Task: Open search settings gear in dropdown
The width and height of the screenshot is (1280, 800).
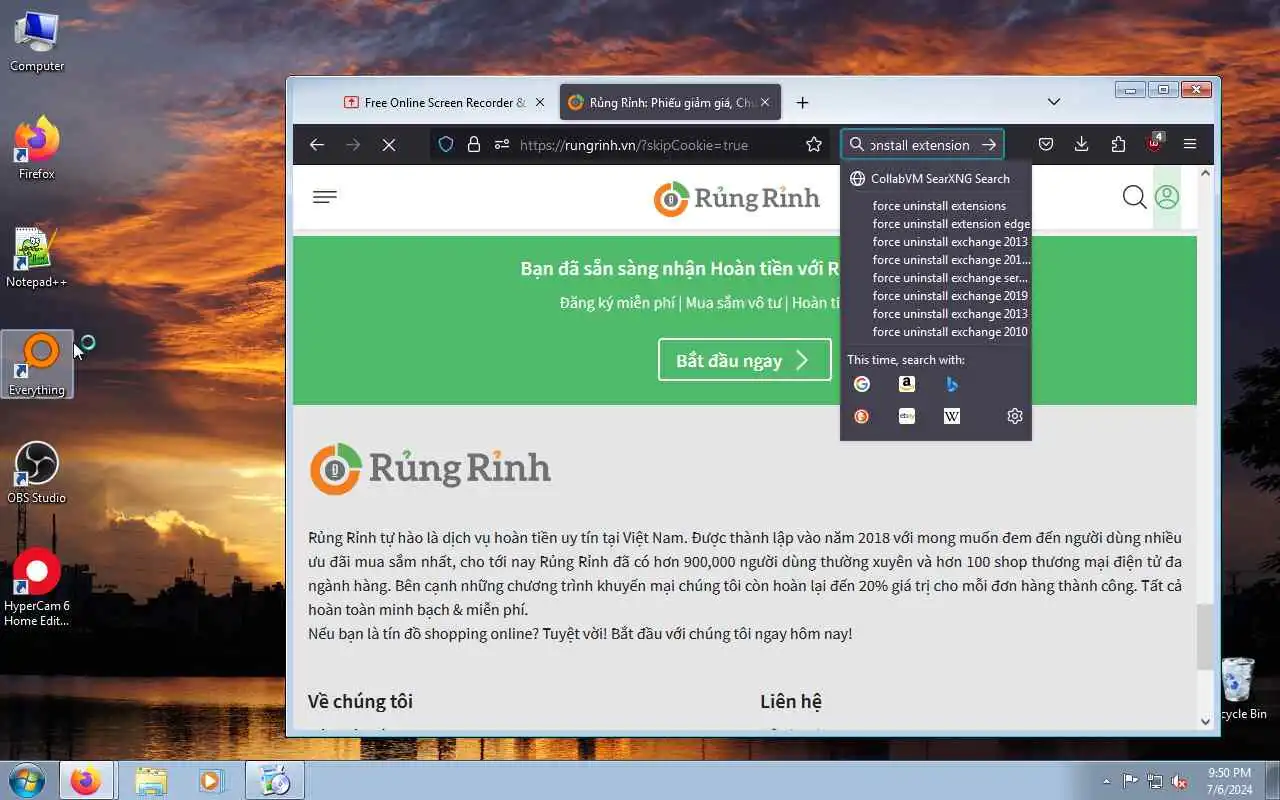Action: 1015,416
